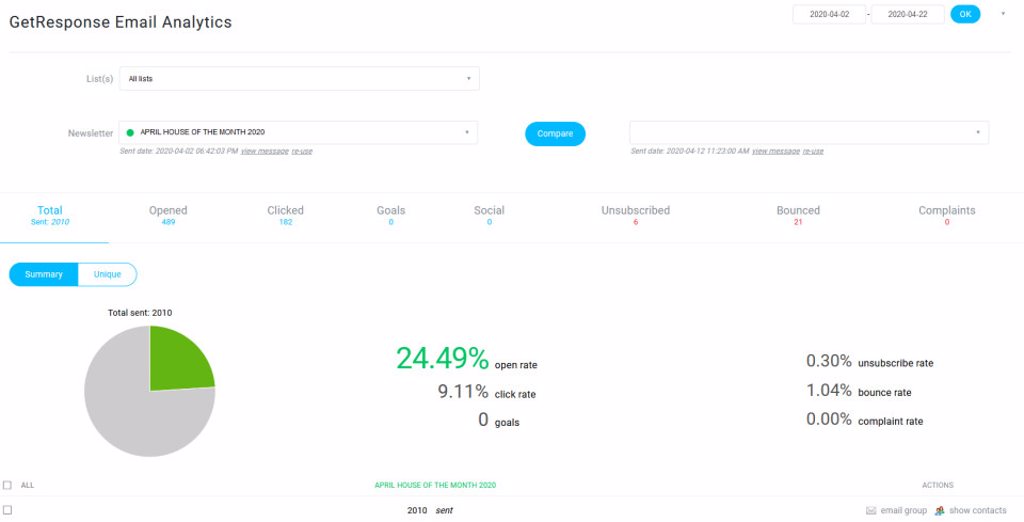
Task: Open the APRIL HOUSE OF THE MONTH newsletter dropdown
Action: coord(298,133)
